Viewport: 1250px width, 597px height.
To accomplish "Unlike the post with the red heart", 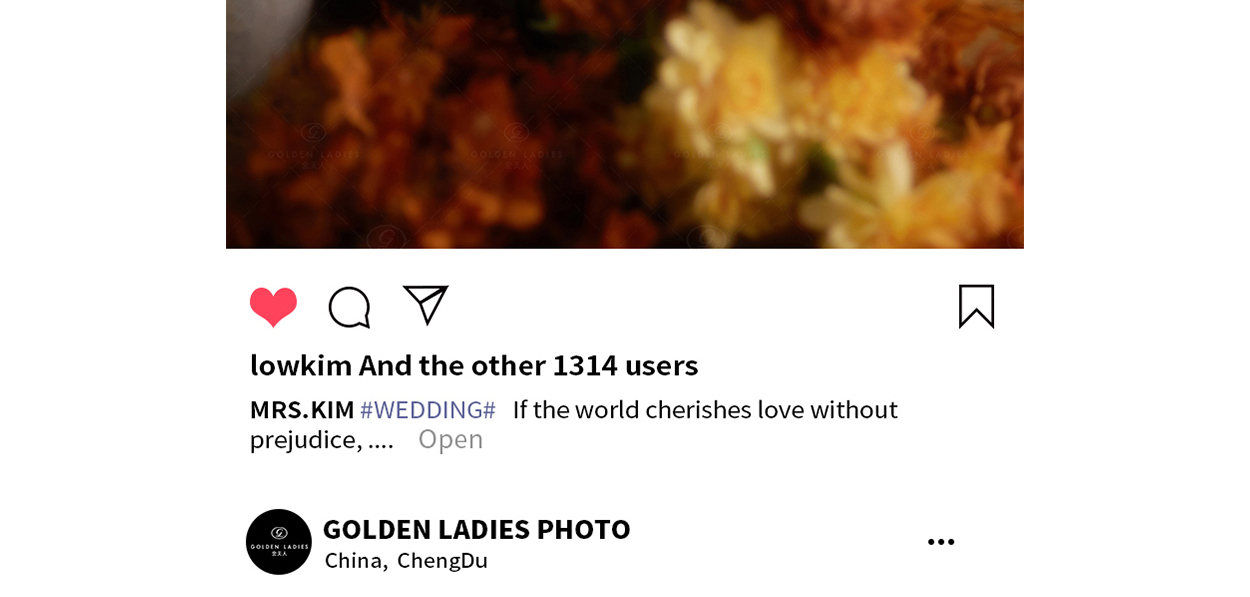I will 273,307.
